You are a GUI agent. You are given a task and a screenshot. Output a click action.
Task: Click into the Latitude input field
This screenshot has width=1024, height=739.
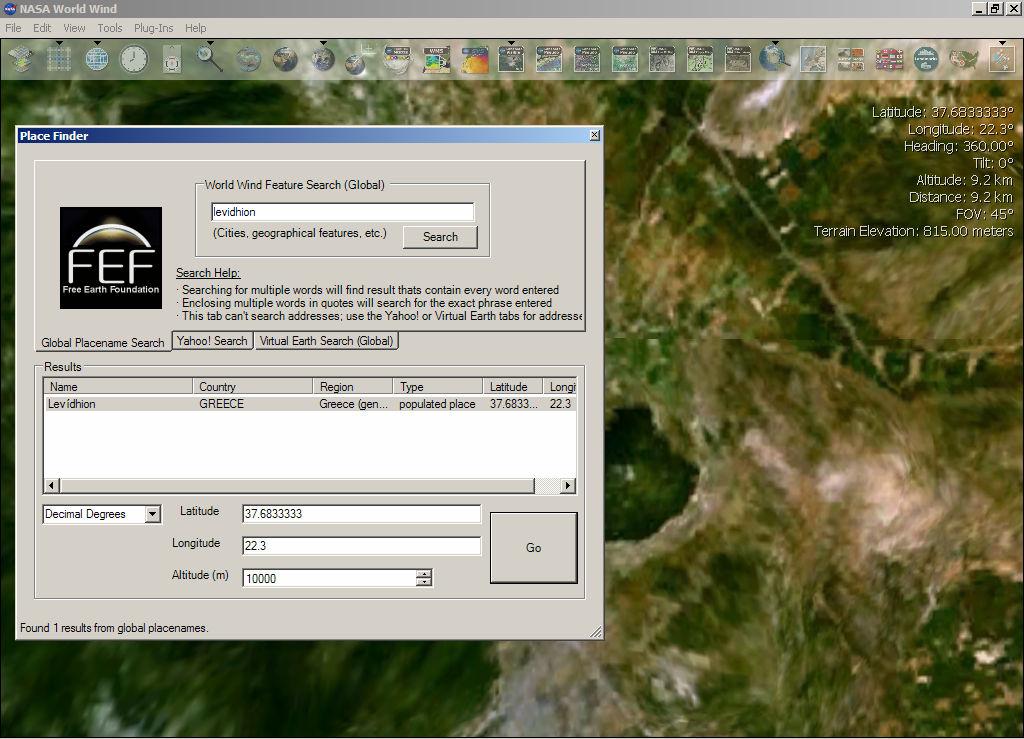pyautogui.click(x=361, y=514)
